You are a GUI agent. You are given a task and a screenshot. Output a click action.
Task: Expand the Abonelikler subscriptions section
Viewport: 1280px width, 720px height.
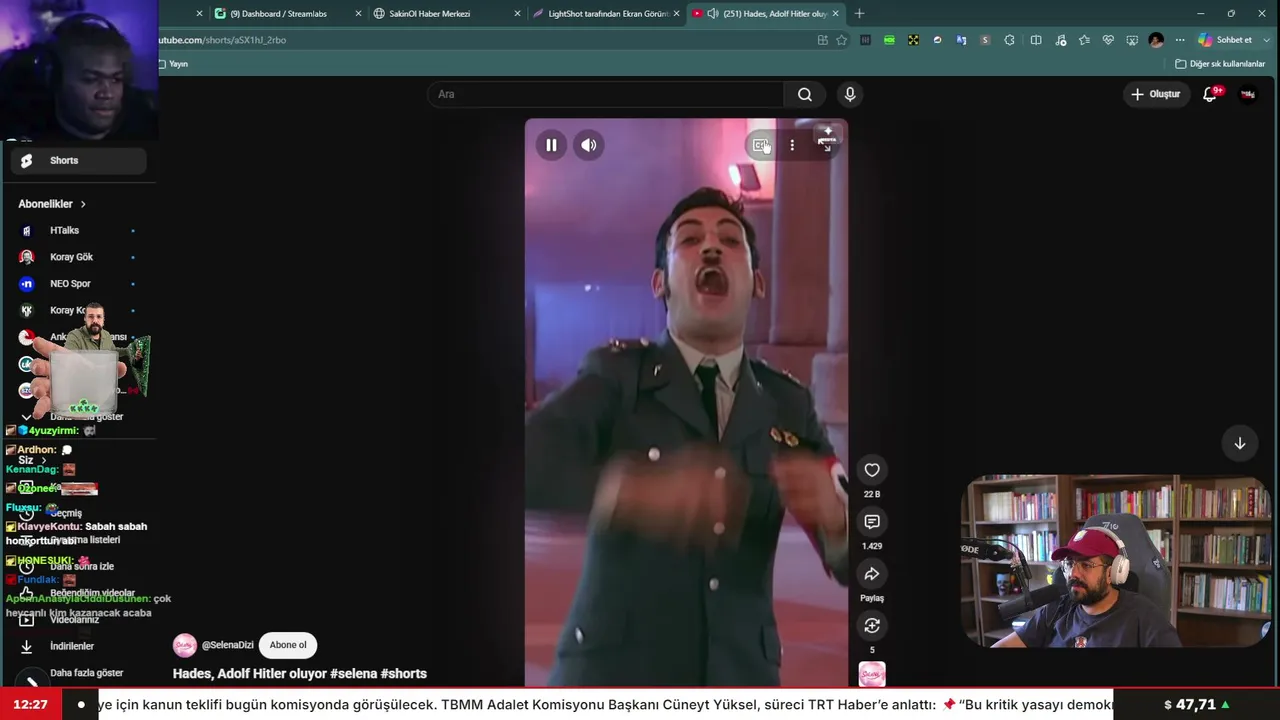[52, 204]
